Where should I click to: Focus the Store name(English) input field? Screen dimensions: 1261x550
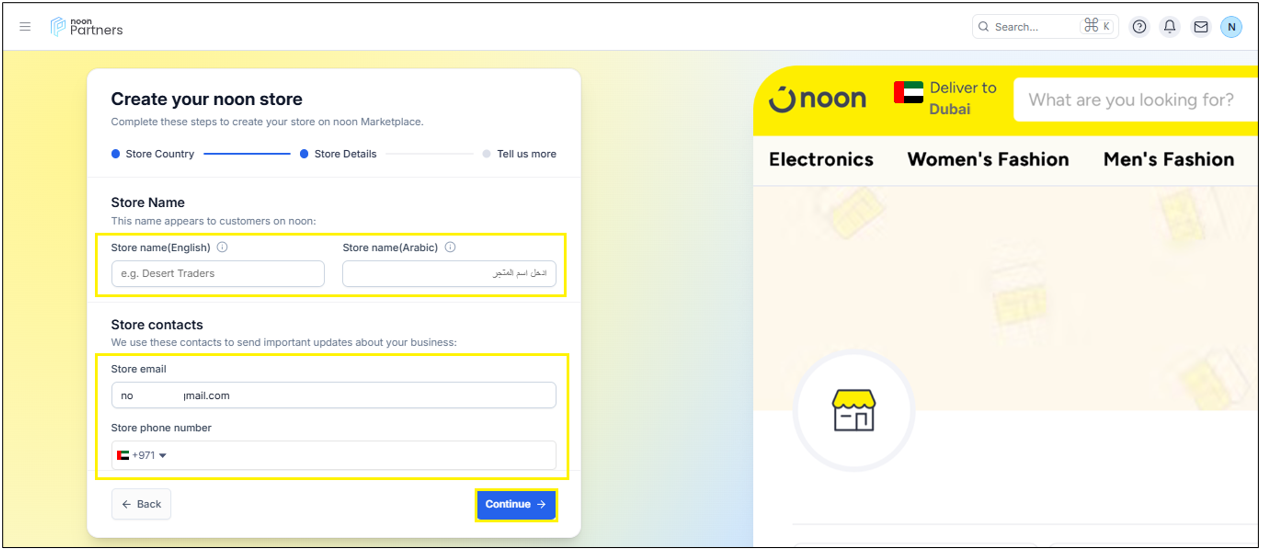pos(218,273)
